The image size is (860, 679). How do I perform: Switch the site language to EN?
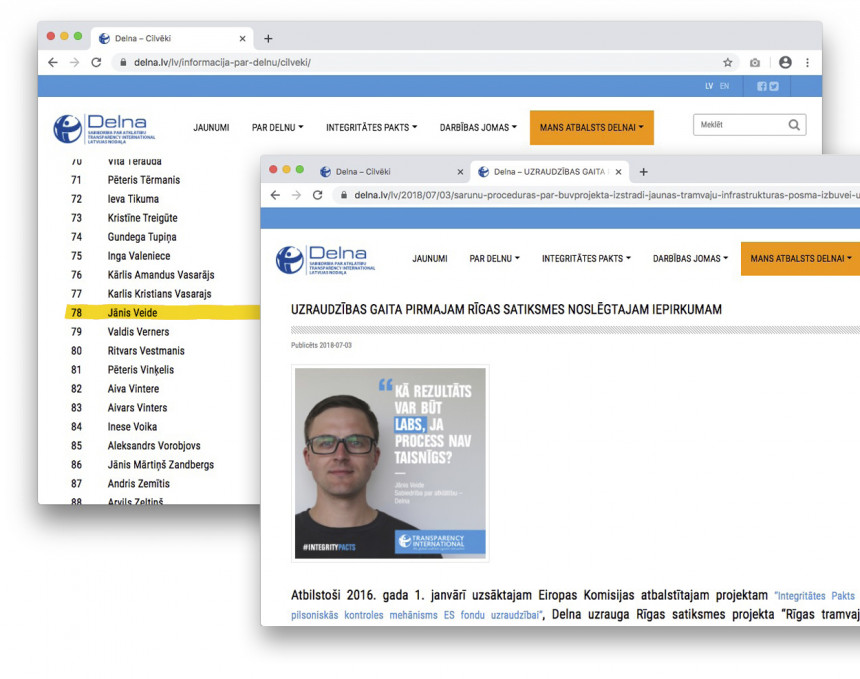coord(724,86)
